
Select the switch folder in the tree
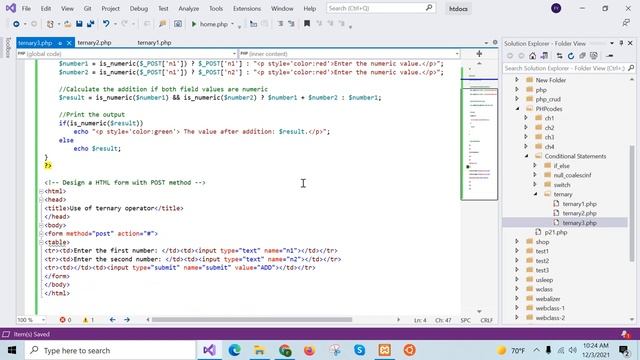coord(562,184)
